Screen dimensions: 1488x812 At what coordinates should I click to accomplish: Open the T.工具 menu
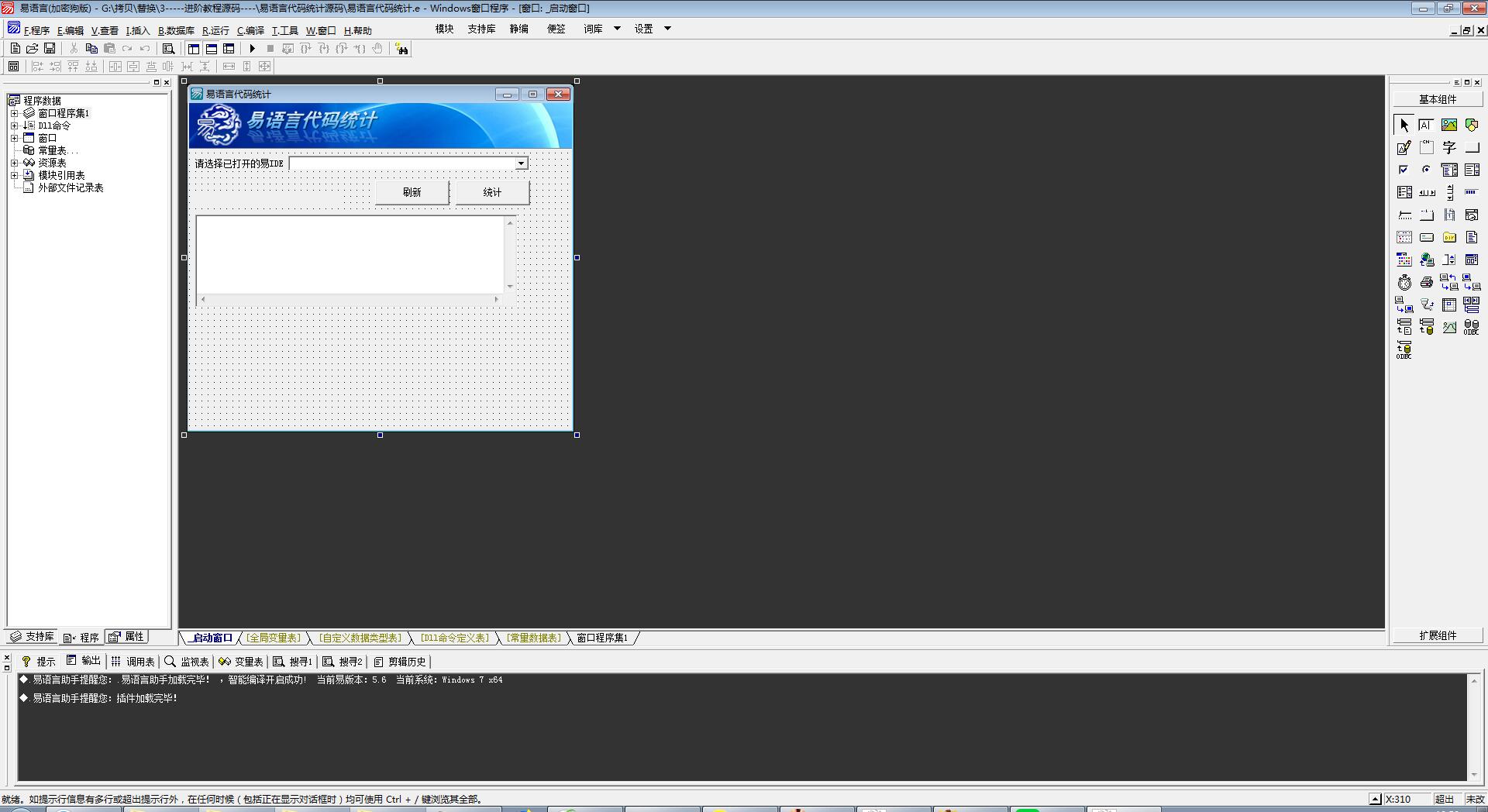point(284,30)
